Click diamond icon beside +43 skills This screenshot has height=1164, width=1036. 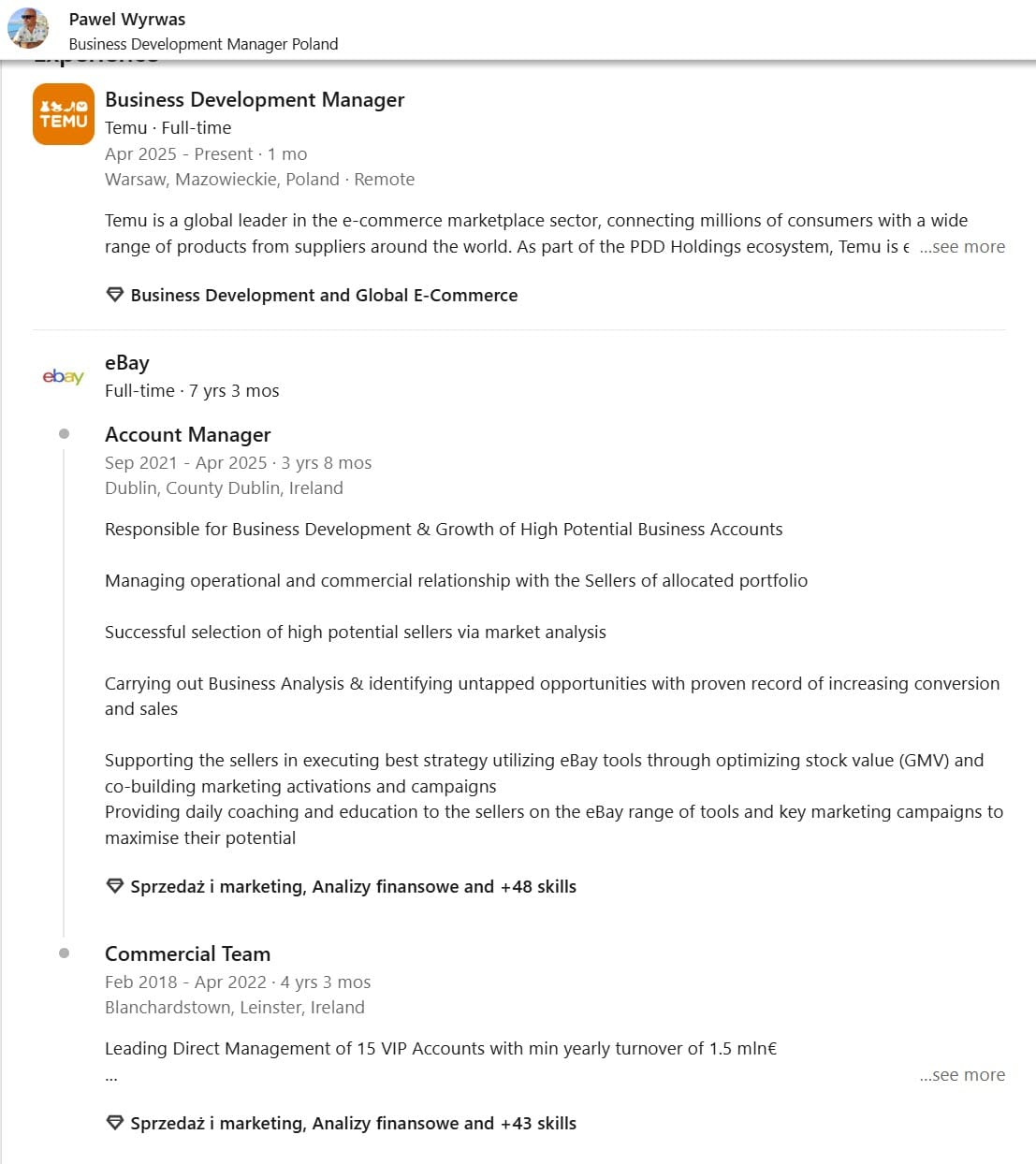point(115,1123)
